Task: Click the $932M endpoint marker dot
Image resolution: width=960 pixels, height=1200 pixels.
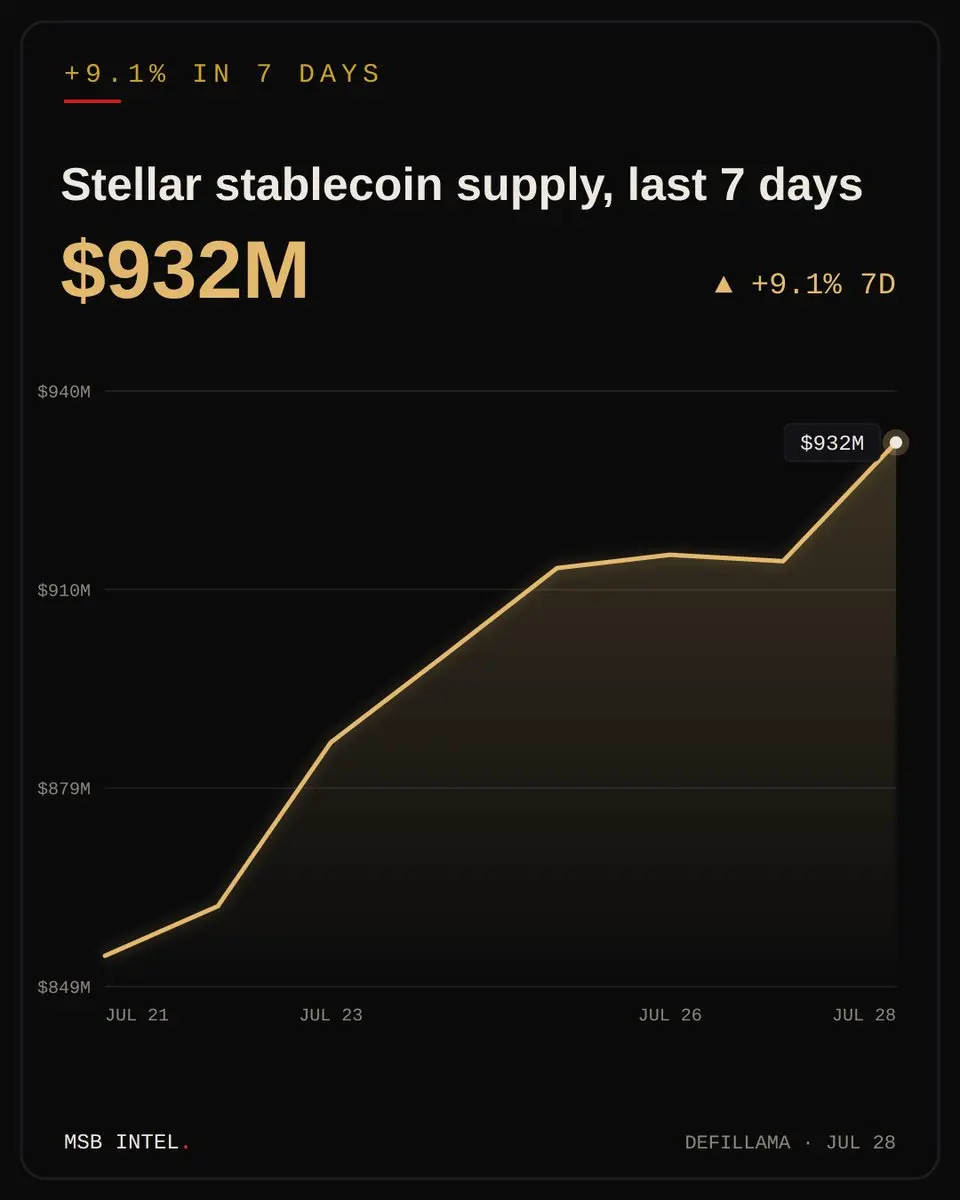Action: point(896,443)
